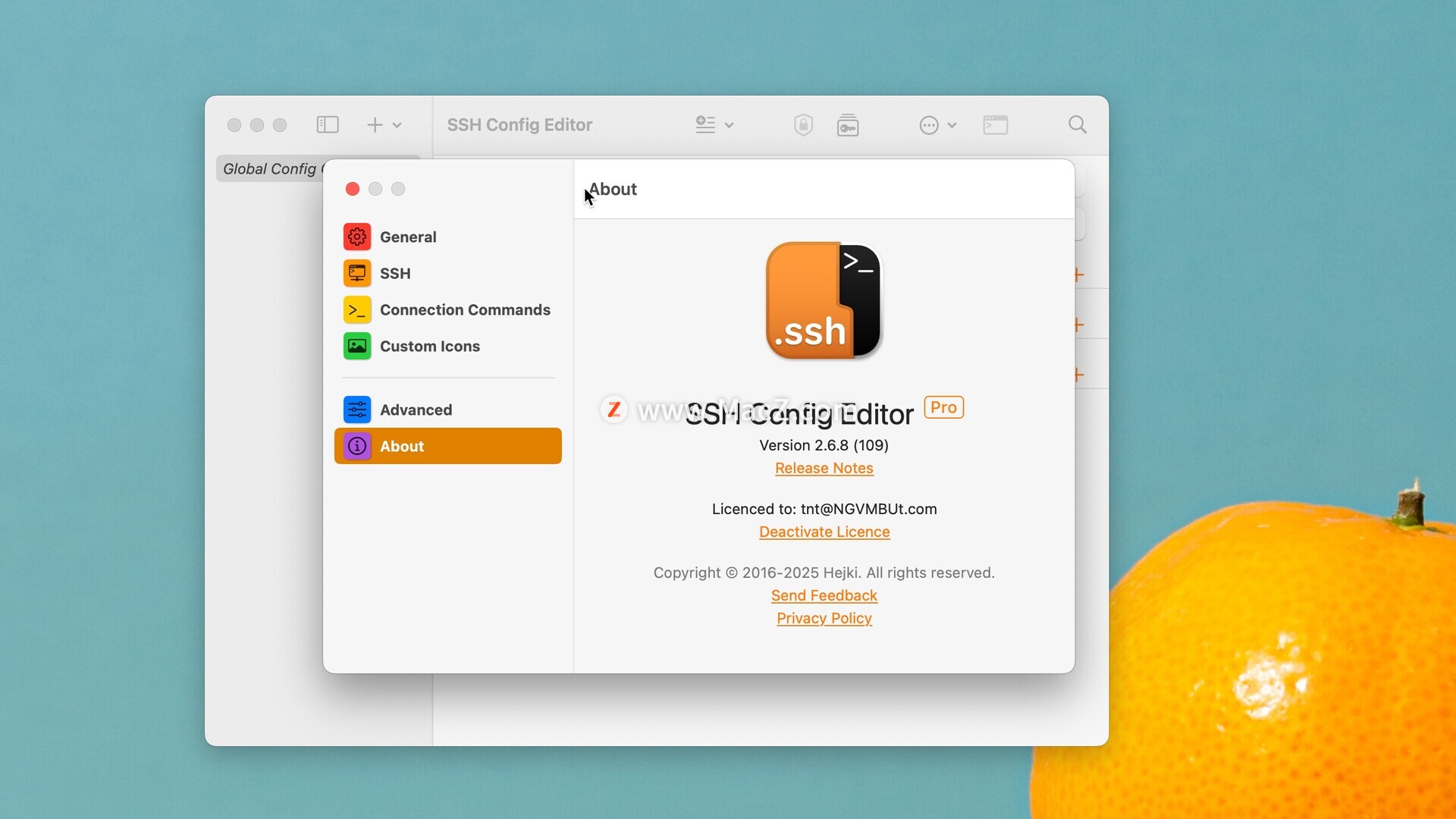The width and height of the screenshot is (1456, 819).
Task: Click the purple About info icon
Action: 357,446
